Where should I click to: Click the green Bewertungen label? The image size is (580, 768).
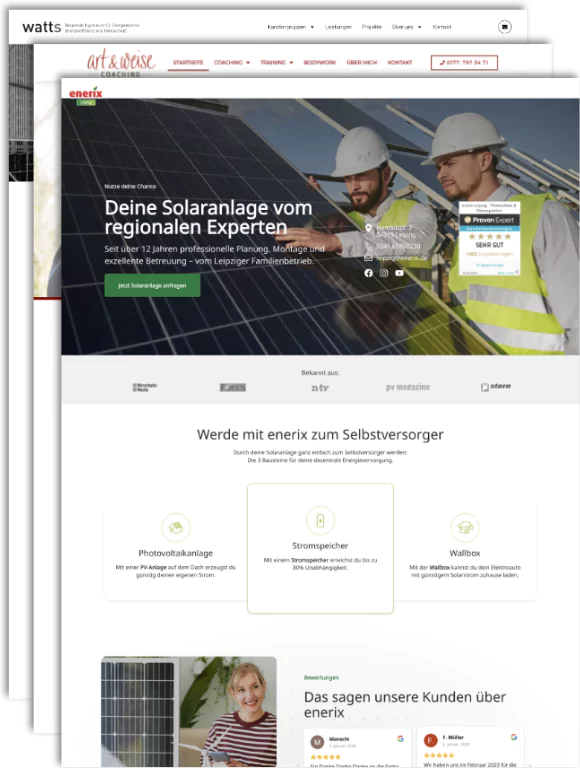[321, 678]
